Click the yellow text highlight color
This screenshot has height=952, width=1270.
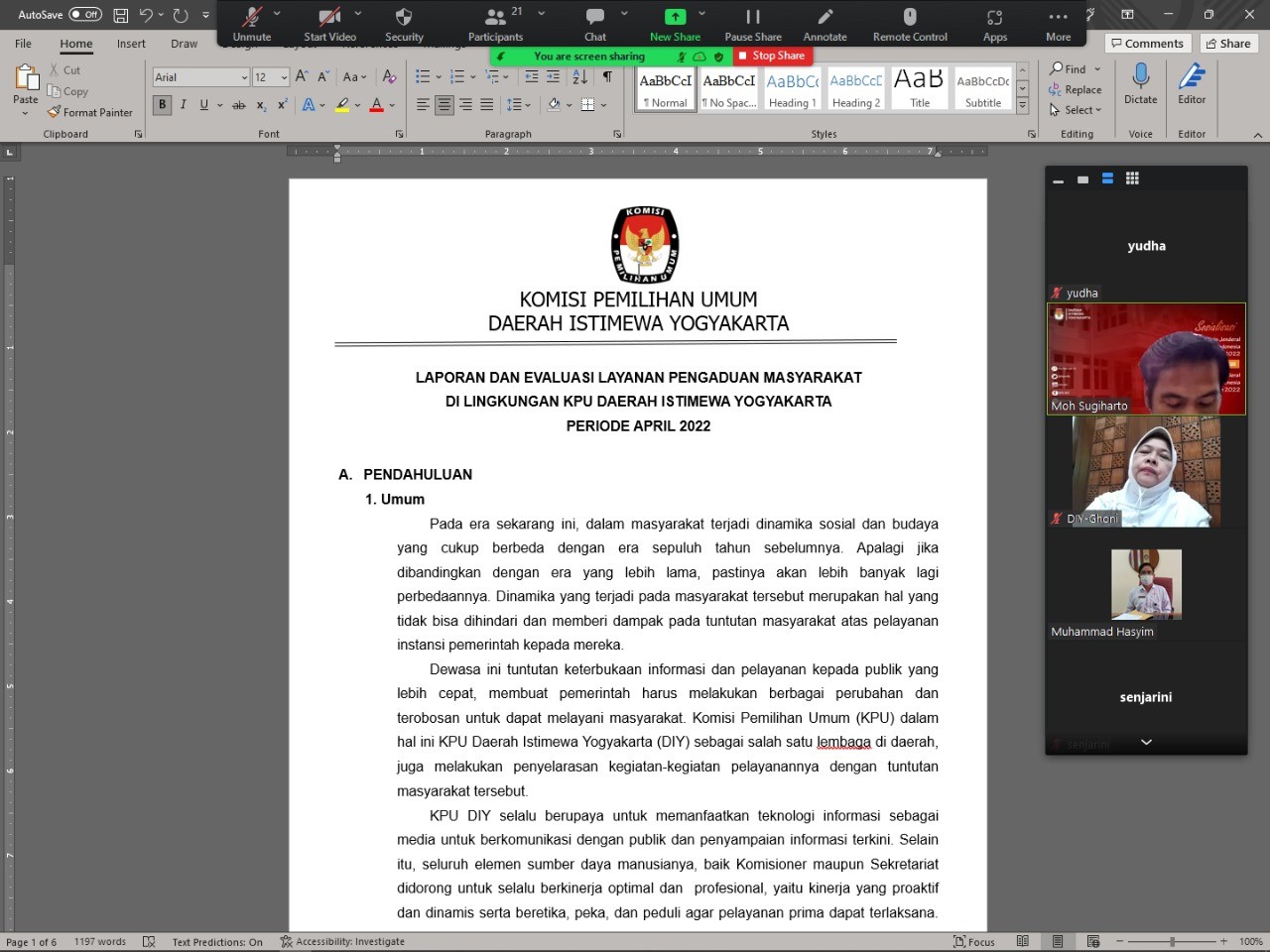342,104
